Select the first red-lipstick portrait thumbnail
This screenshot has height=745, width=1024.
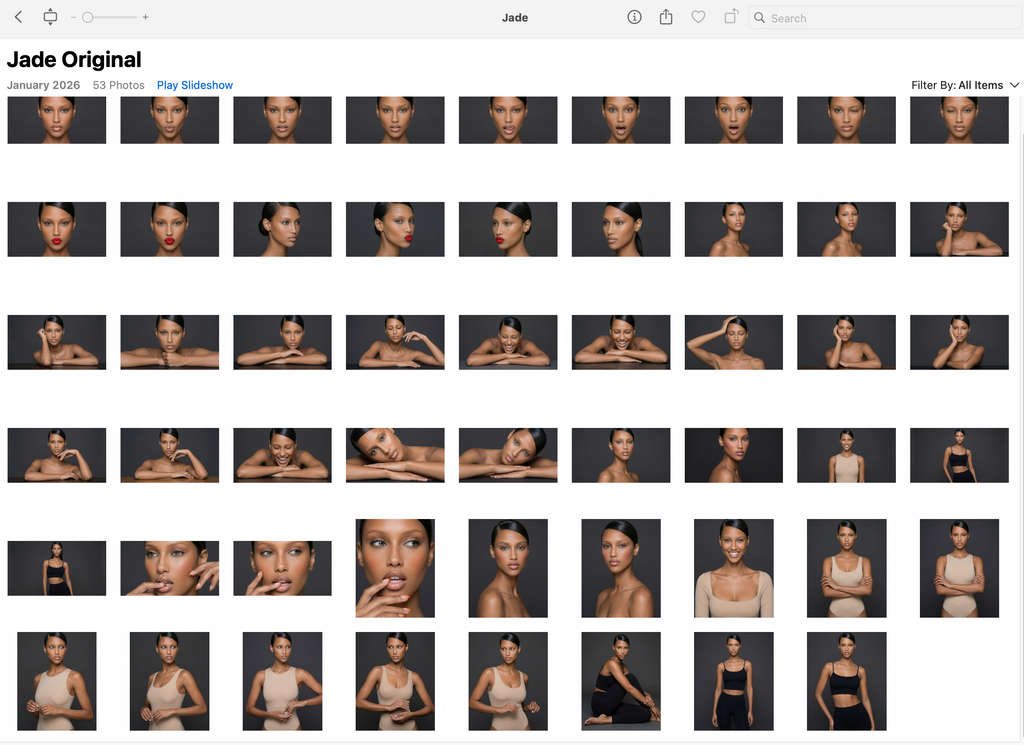point(56,229)
